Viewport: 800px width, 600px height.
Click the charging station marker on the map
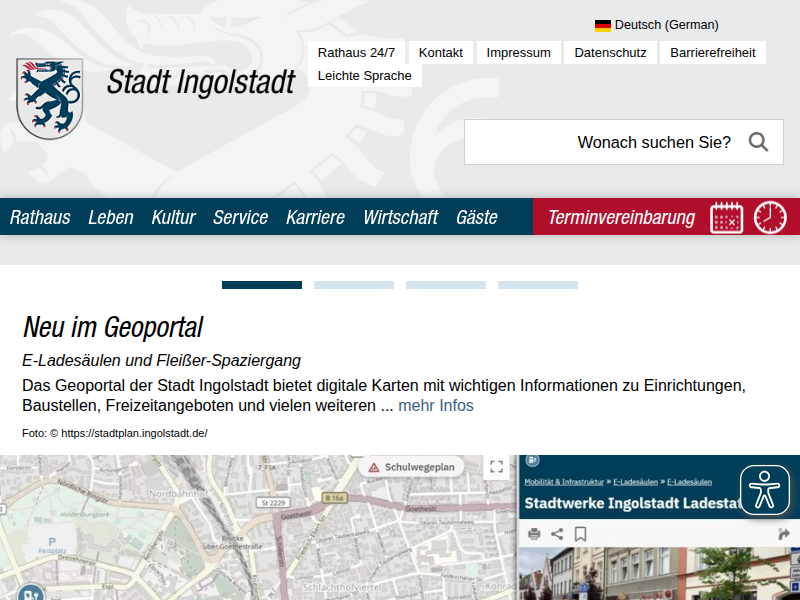pyautogui.click(x=31, y=593)
